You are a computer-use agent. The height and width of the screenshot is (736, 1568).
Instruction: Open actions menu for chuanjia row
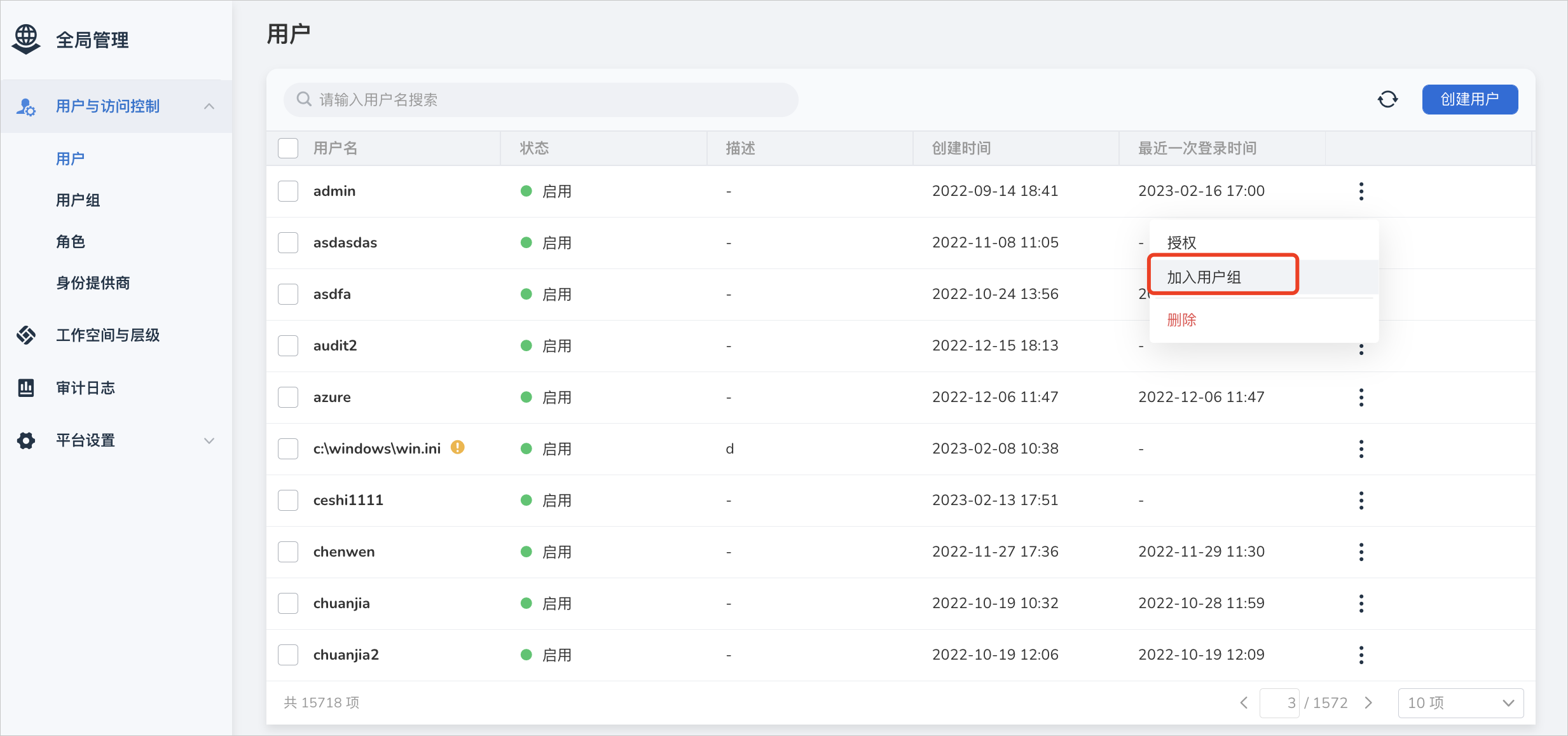[1361, 604]
